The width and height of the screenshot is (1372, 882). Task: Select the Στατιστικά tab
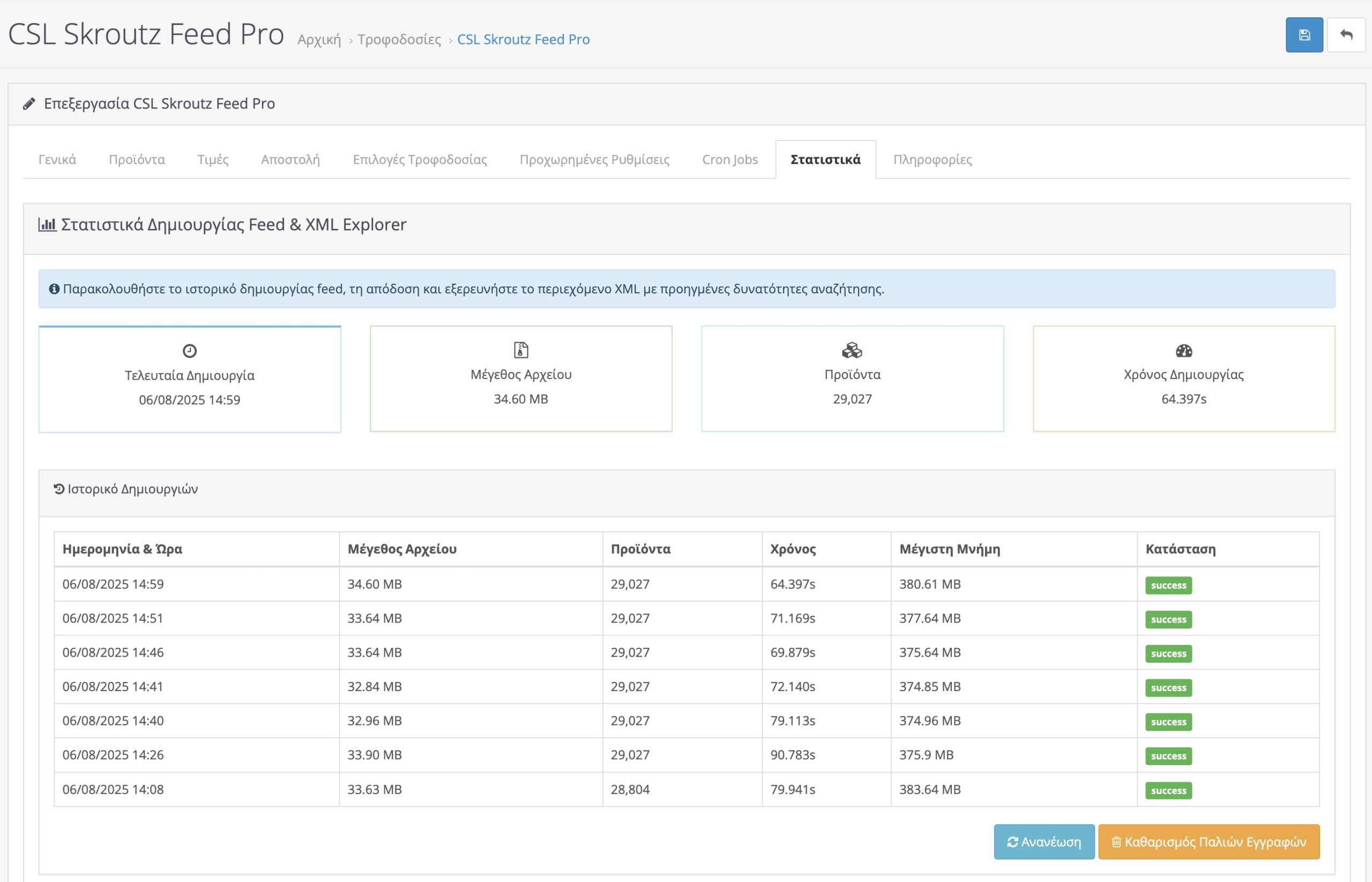(825, 159)
